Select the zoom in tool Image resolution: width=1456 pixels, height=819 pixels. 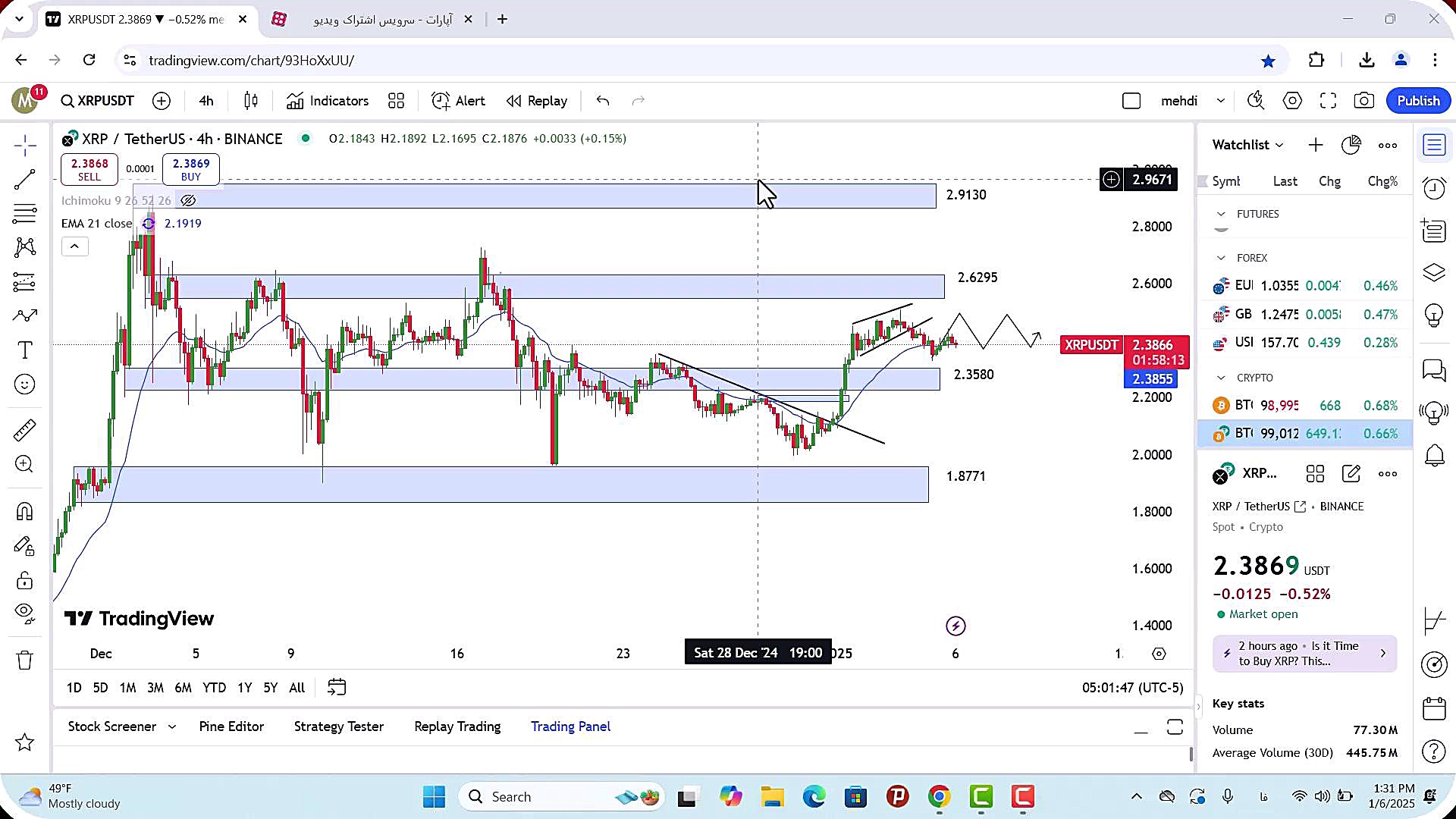[x=25, y=464]
